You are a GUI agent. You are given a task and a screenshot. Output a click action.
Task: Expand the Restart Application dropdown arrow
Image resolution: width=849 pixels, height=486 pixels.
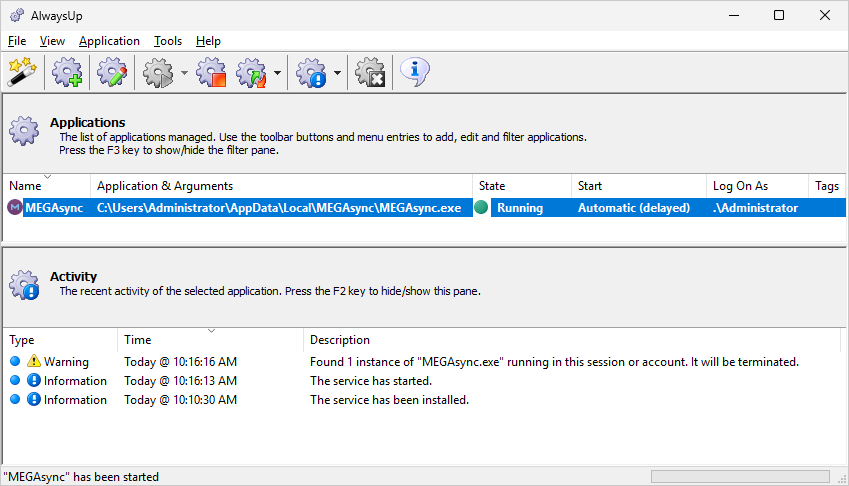tap(277, 74)
